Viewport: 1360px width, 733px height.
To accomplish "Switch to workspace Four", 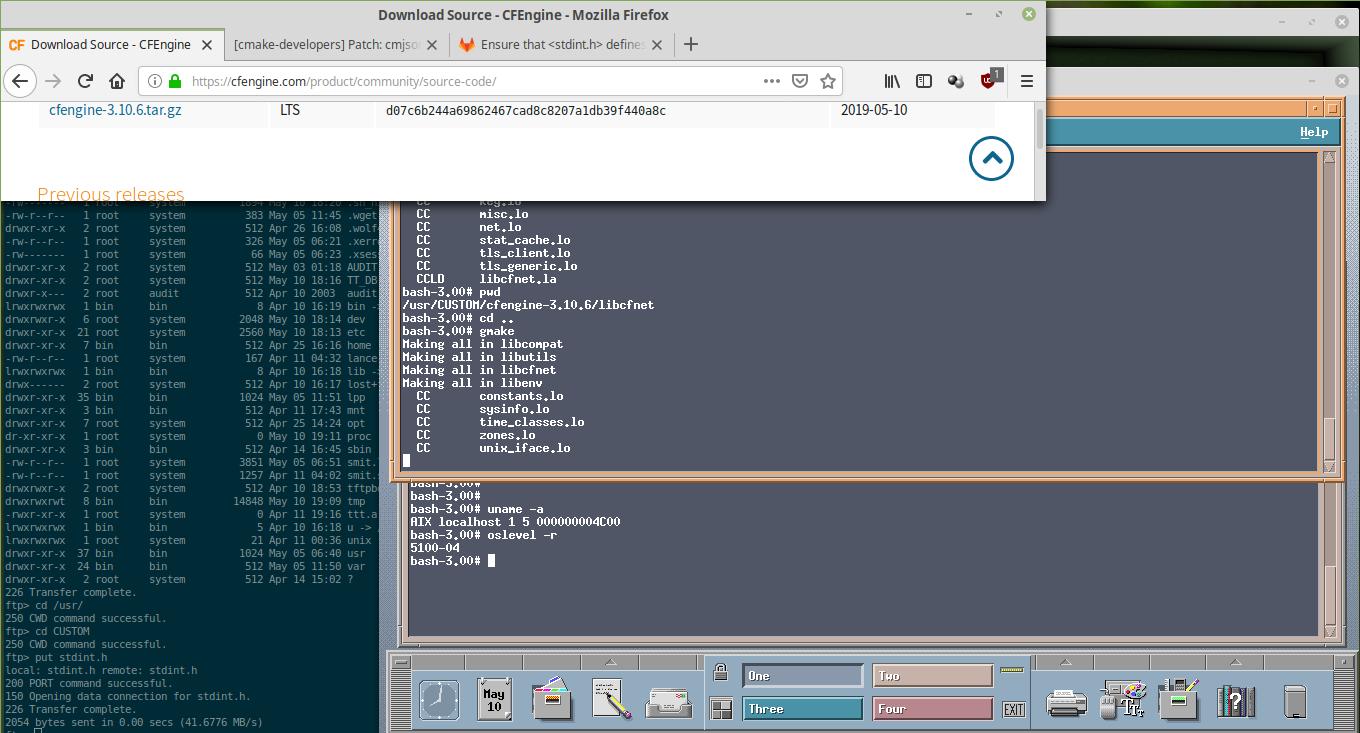I will pyautogui.click(x=932, y=708).
